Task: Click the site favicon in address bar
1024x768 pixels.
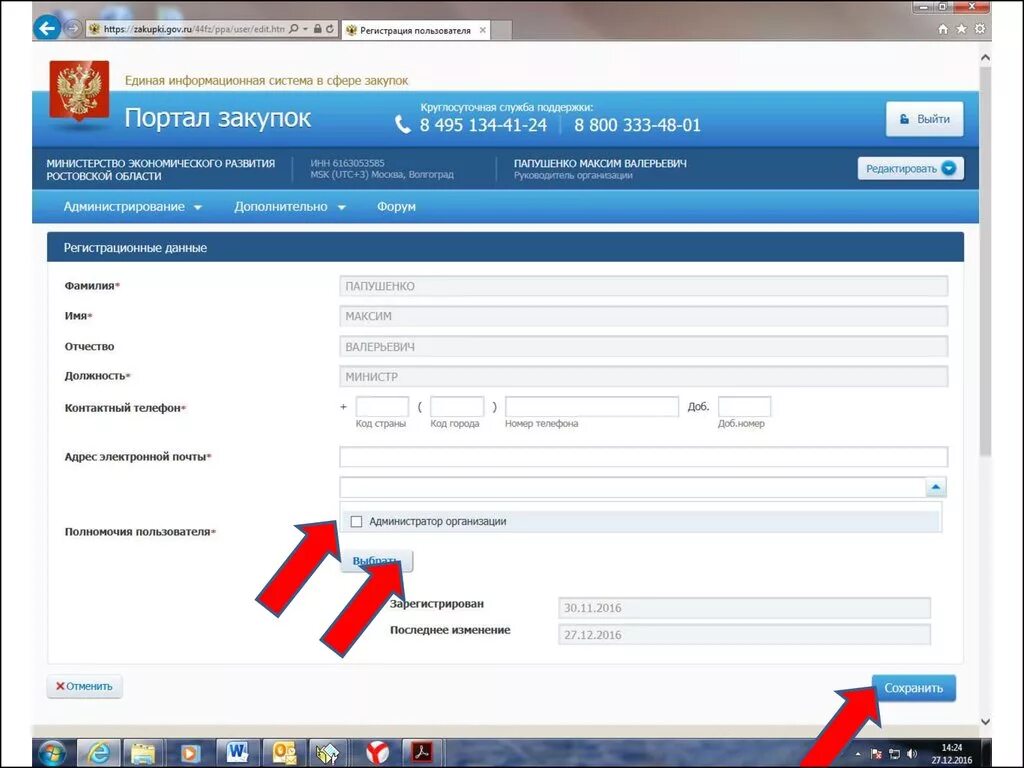Action: coord(95,29)
